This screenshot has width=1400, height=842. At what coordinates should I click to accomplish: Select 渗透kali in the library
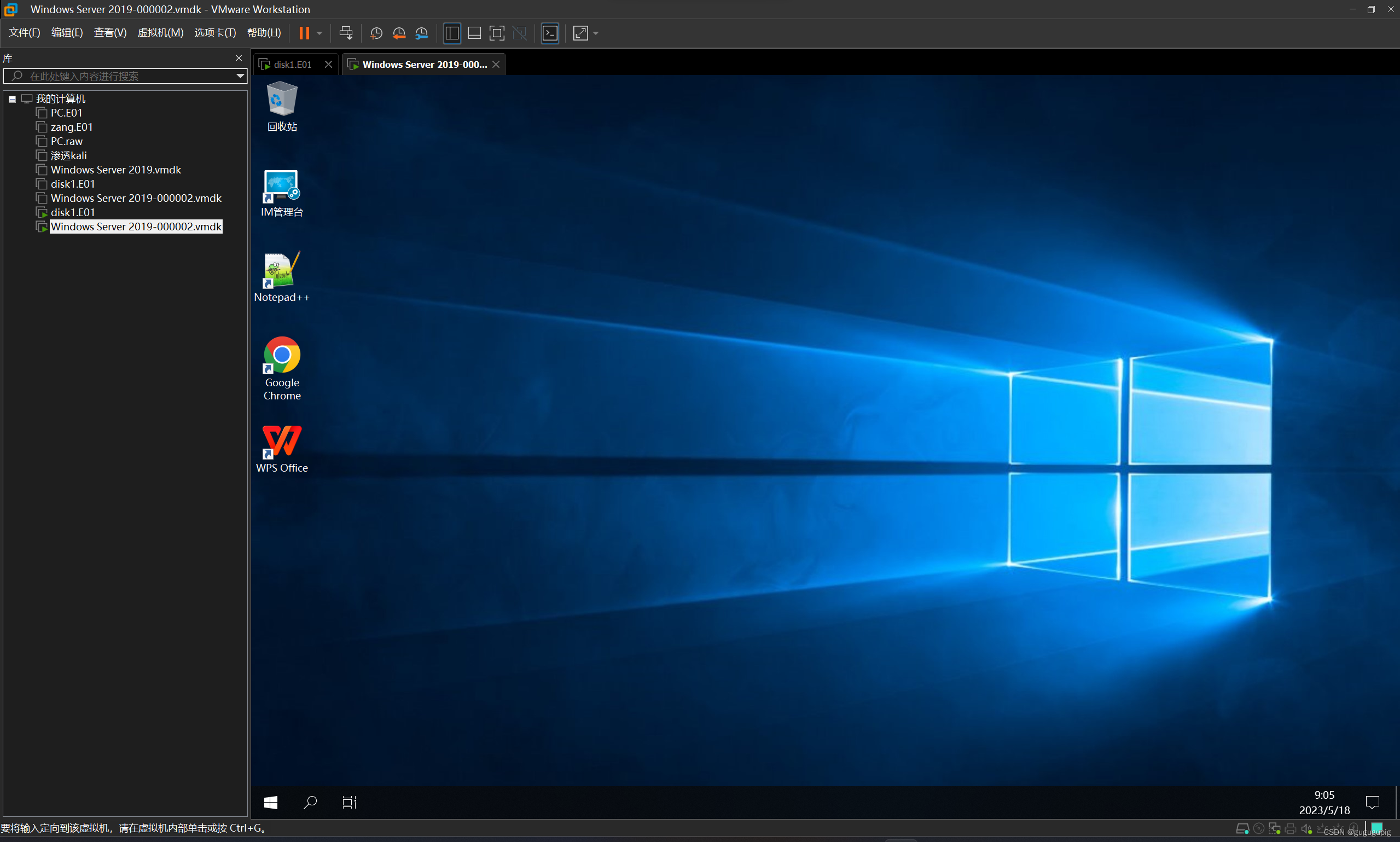(x=68, y=155)
